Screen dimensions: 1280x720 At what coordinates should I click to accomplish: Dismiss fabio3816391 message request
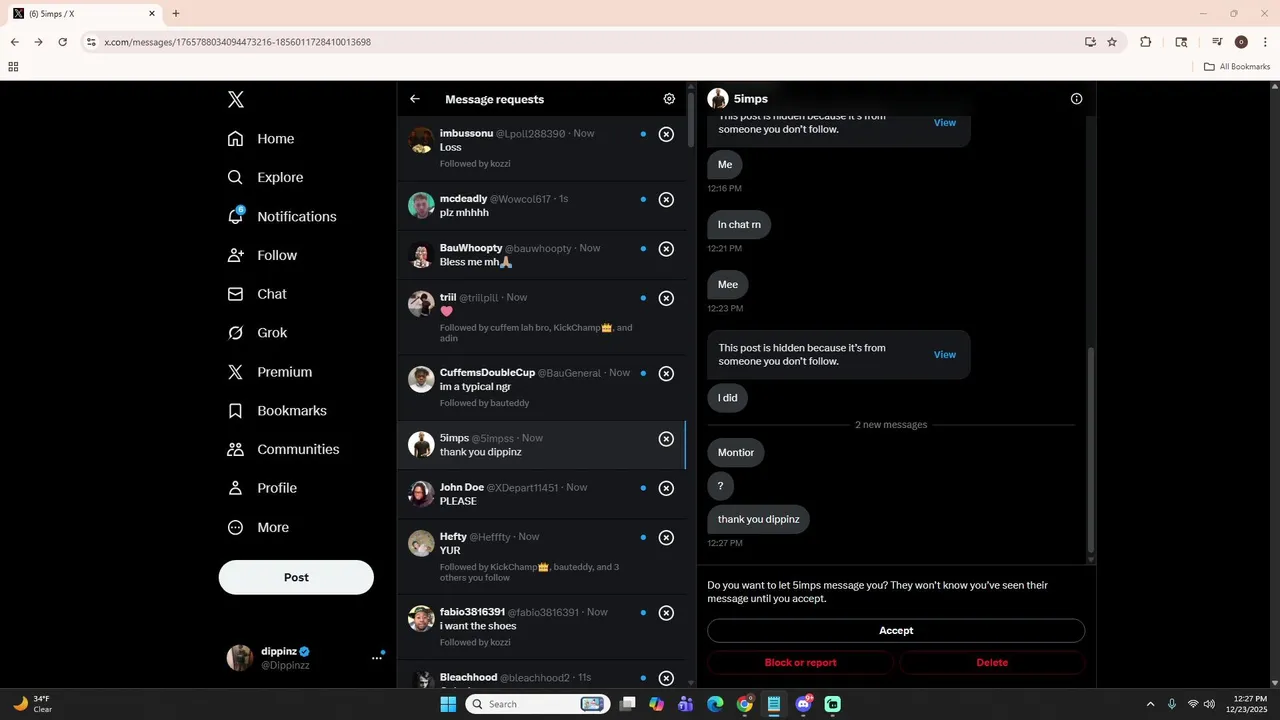click(666, 613)
